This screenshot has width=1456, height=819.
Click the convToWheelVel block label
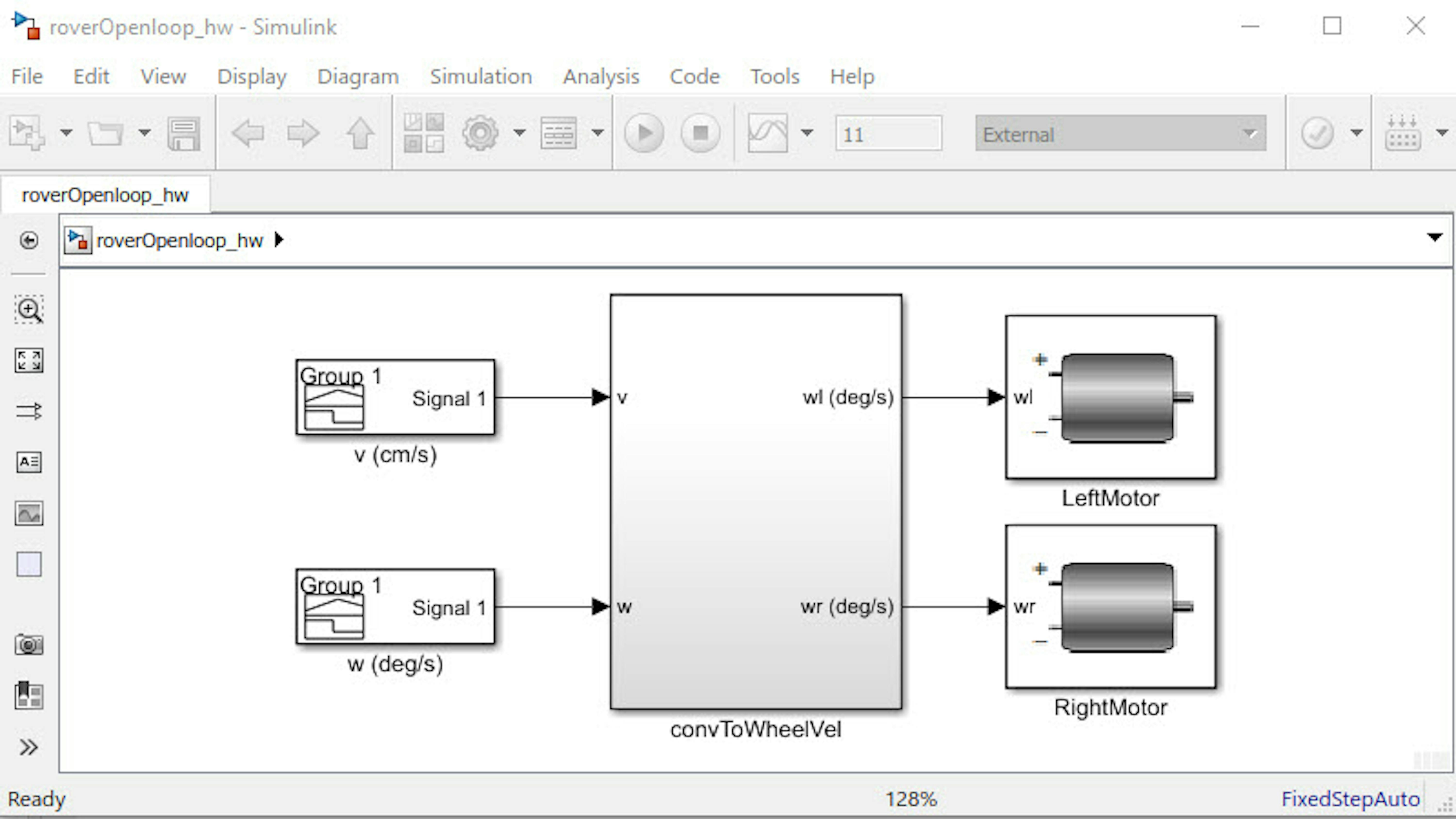click(x=756, y=729)
